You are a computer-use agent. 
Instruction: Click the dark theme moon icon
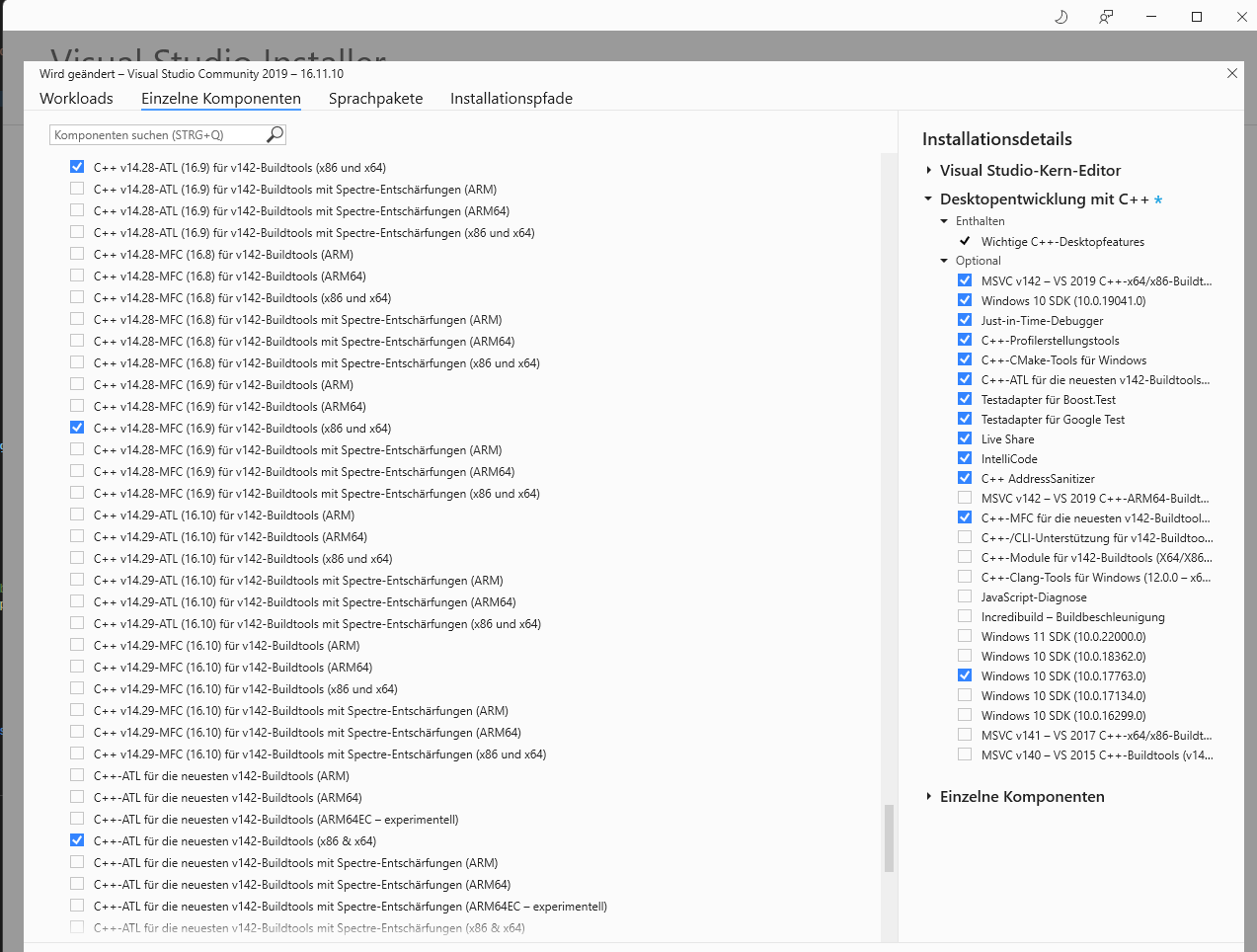tap(1061, 17)
